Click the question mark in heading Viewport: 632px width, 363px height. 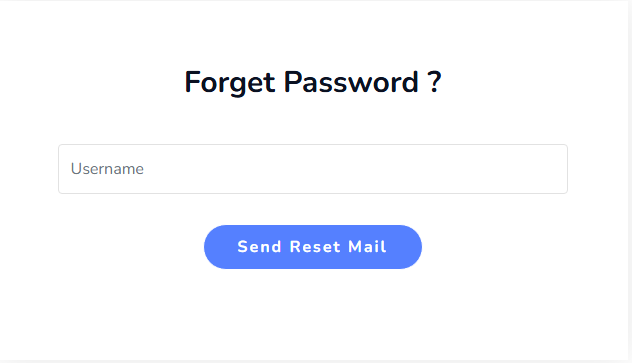tap(434, 82)
